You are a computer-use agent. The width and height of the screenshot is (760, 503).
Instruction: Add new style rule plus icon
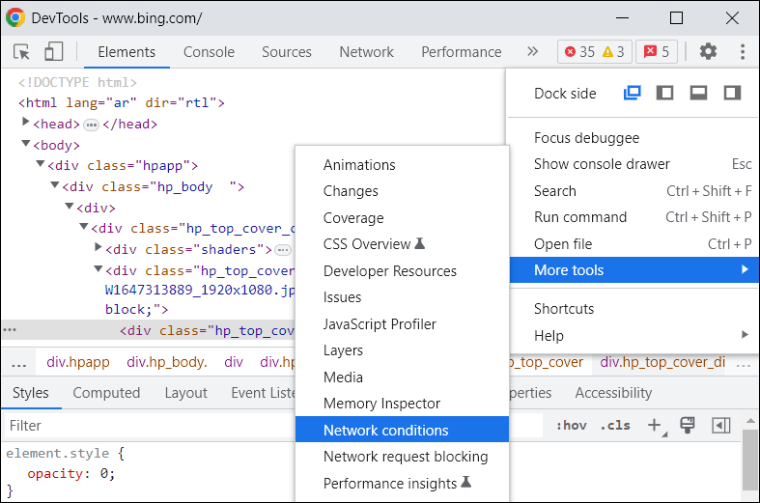point(655,425)
